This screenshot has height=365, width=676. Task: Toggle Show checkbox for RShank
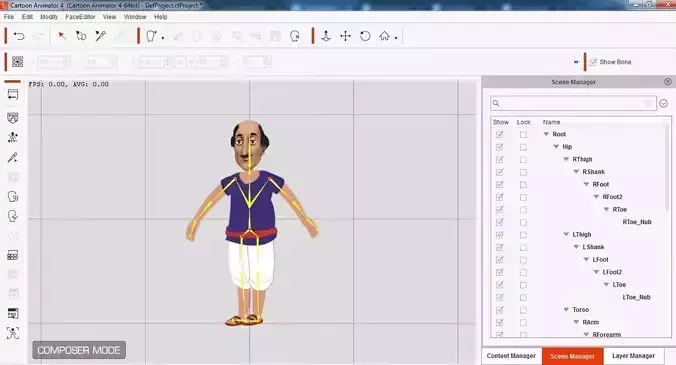pyautogui.click(x=500, y=172)
